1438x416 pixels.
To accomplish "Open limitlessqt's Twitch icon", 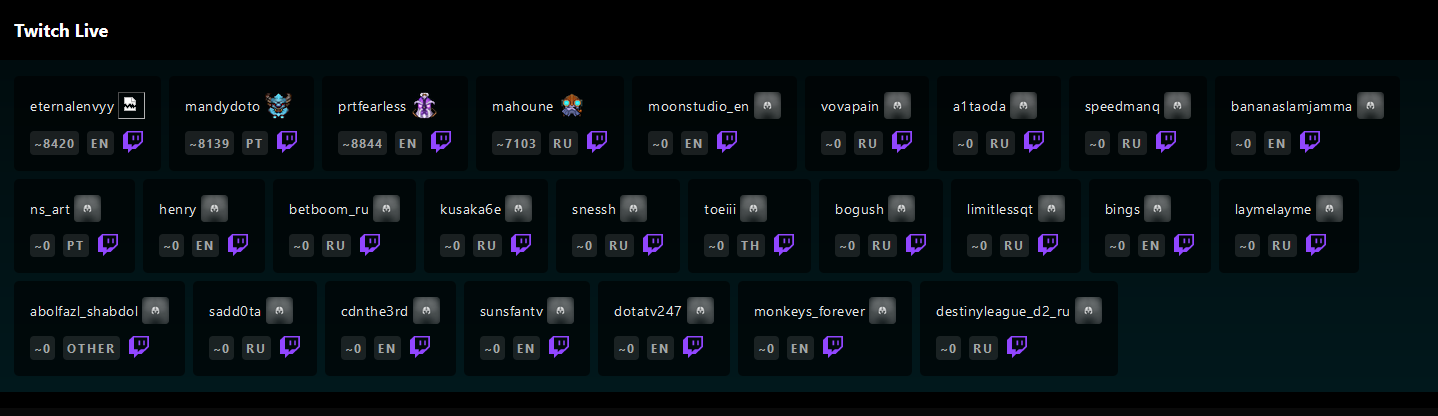I will click(x=1047, y=244).
